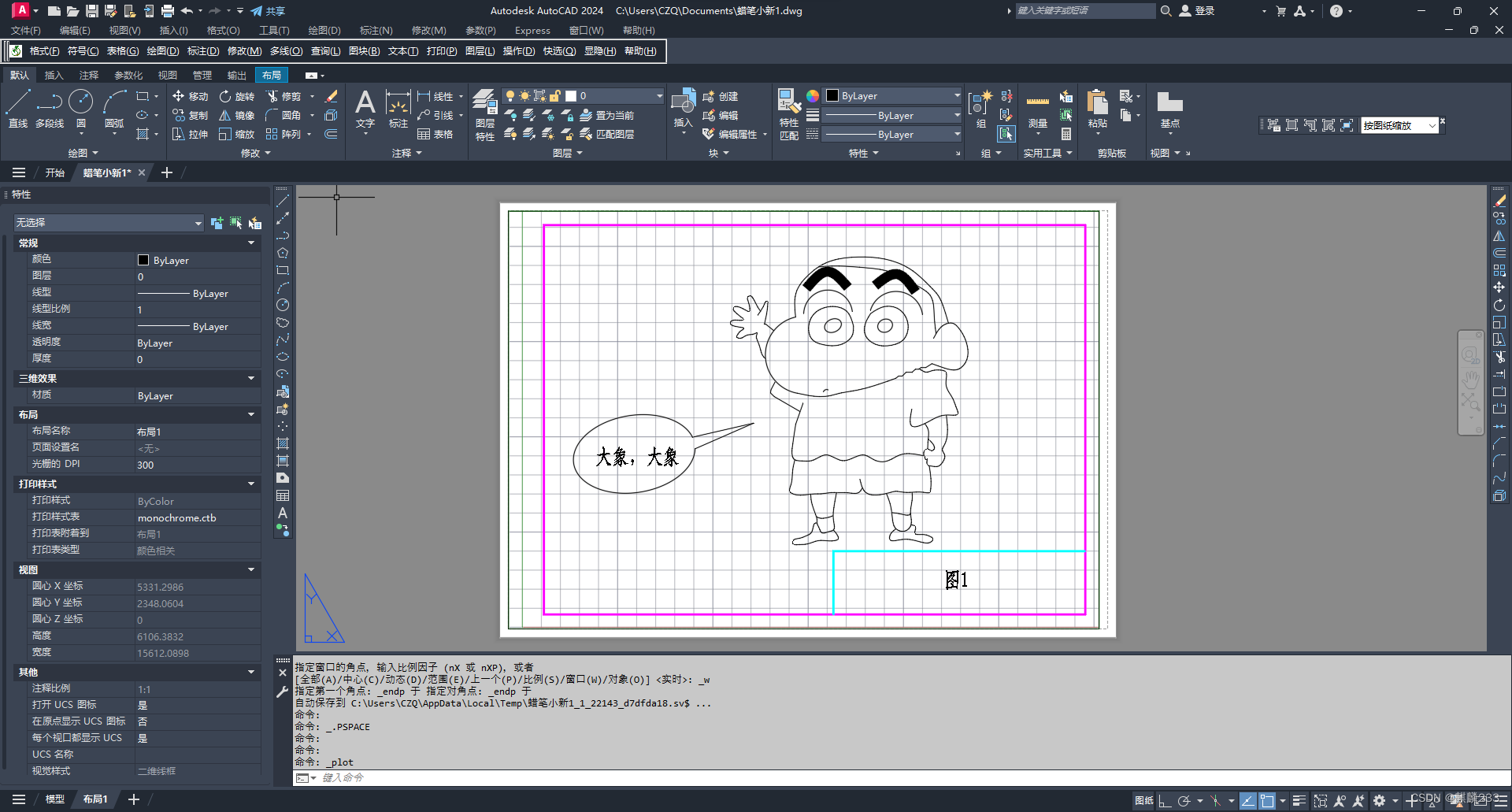Screen dimensions: 1512x812
Task: Toggle ortho mode in status bar
Action: pos(1165,800)
